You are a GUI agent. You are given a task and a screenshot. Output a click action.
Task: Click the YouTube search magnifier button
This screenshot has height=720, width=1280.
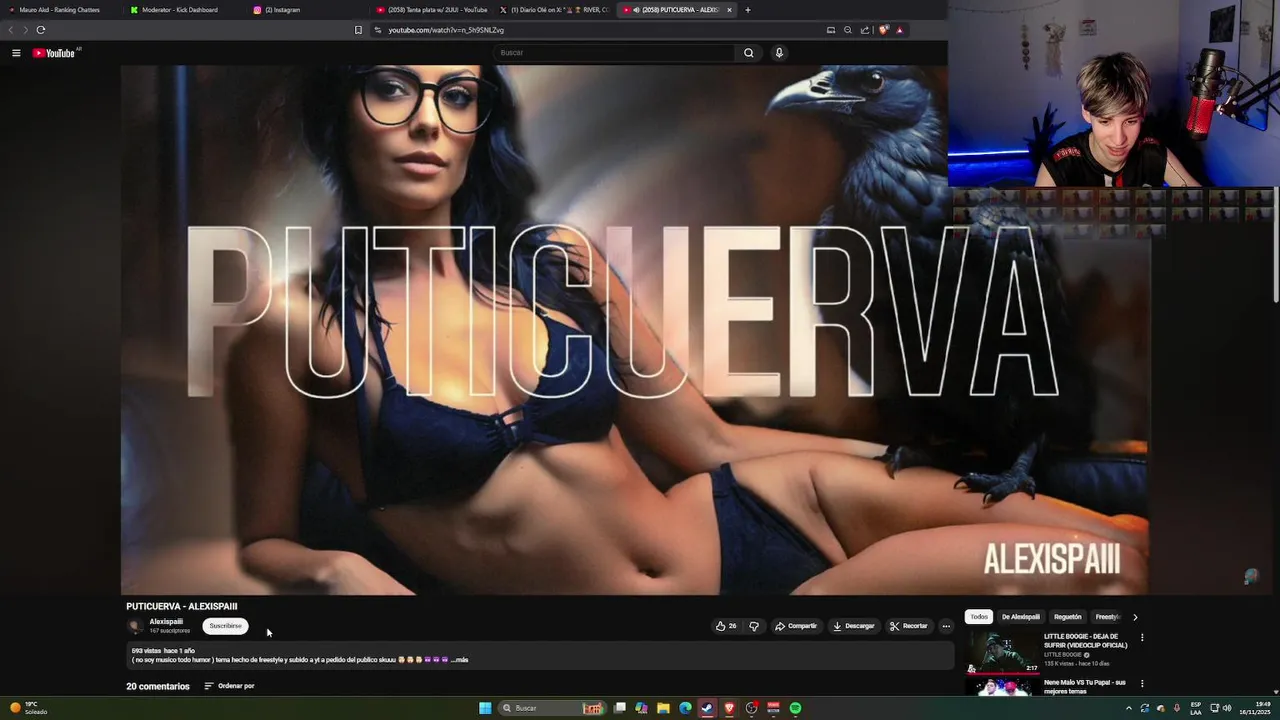click(748, 53)
